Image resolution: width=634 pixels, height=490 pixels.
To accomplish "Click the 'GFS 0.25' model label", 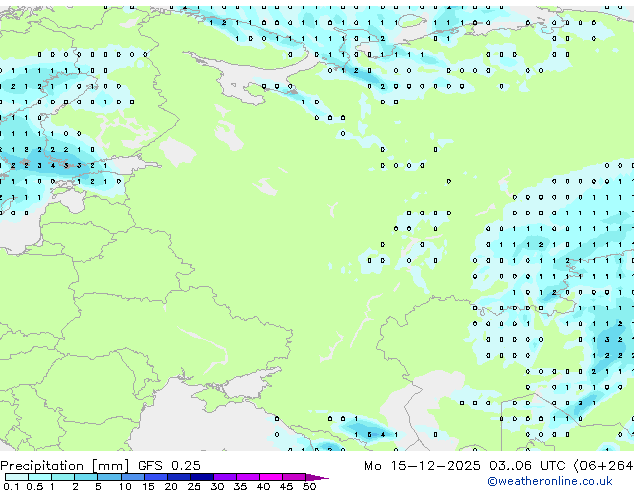I will click(169, 466).
